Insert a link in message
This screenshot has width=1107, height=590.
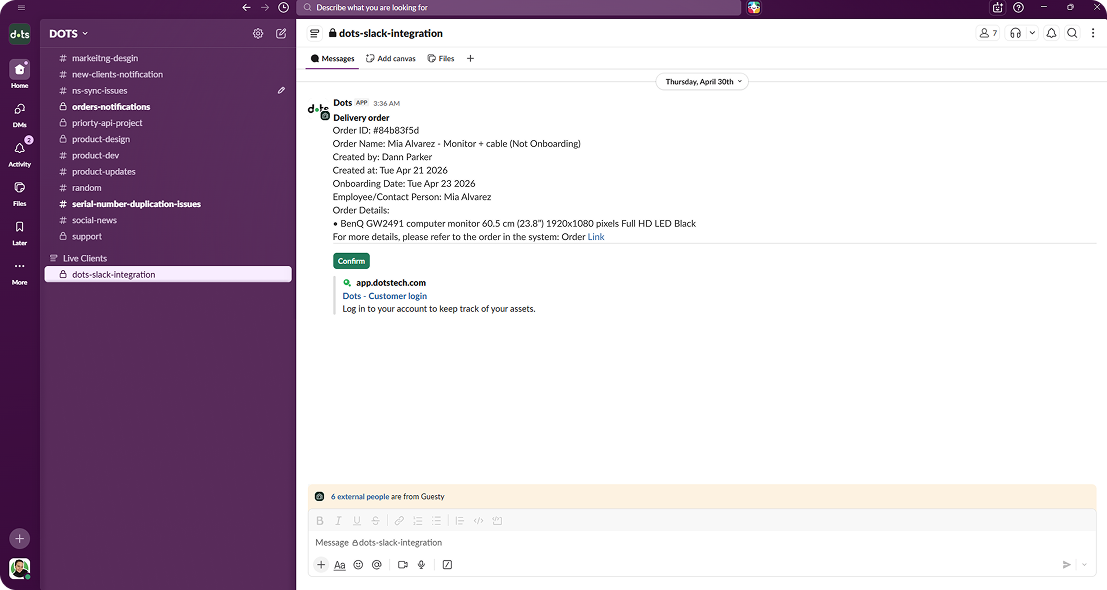tap(399, 521)
